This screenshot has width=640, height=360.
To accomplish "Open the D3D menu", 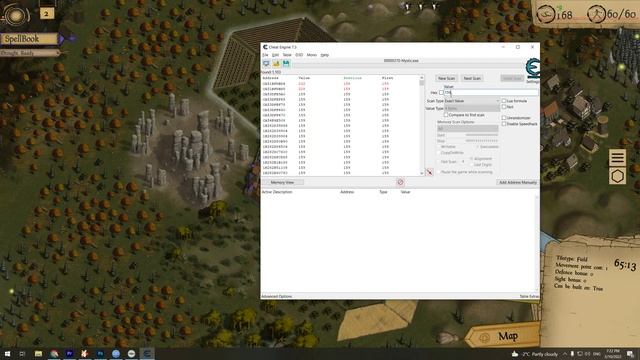I will tap(299, 55).
